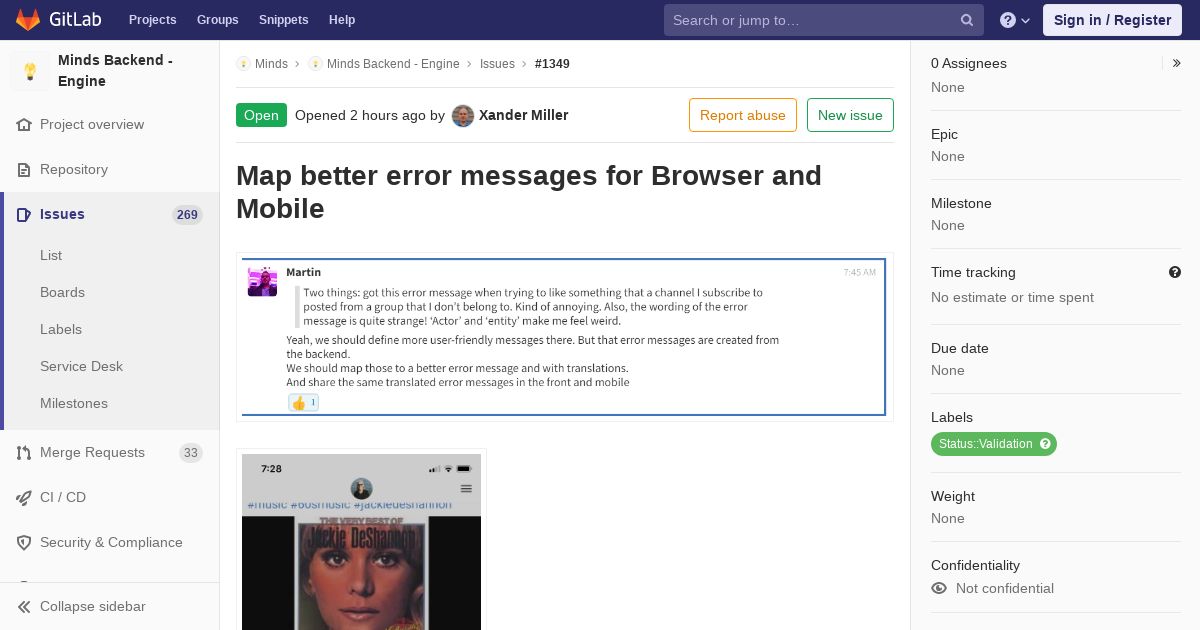This screenshot has height=630, width=1200.
Task: Click the 269 issues count badge
Action: coord(187,215)
